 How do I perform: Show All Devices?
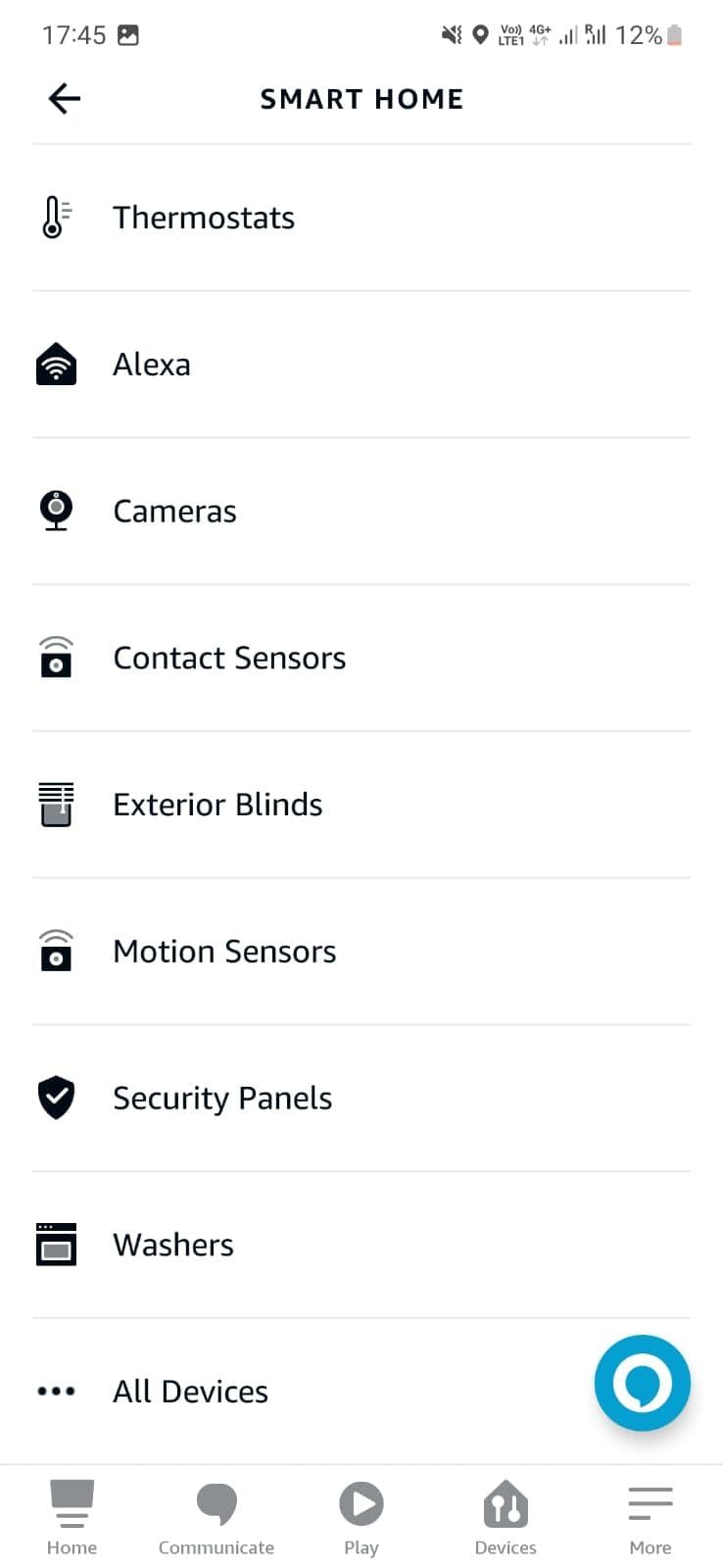tap(191, 1392)
